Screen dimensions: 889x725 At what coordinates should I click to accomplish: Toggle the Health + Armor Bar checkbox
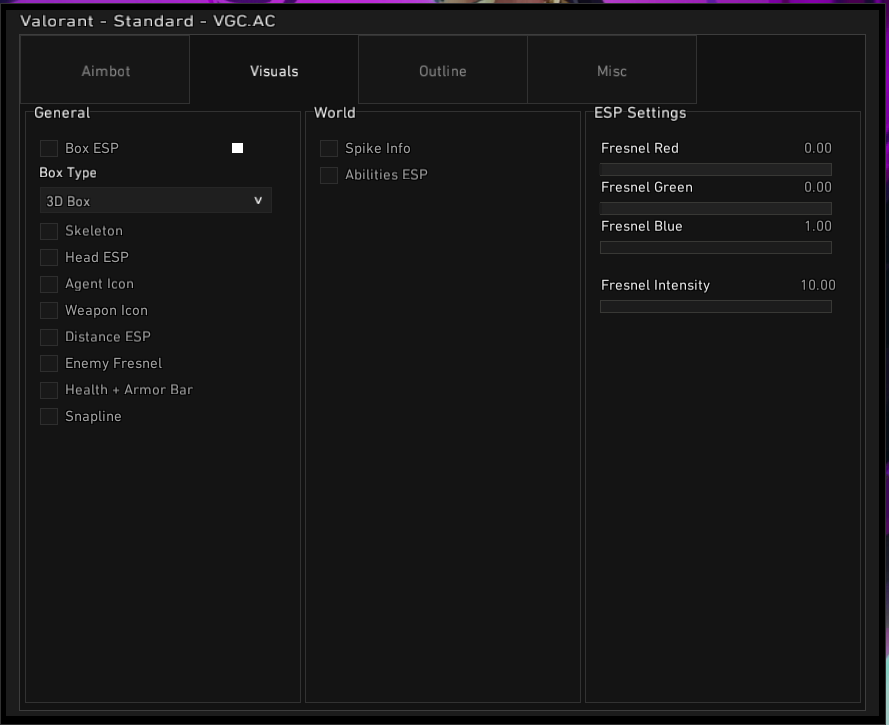click(49, 390)
